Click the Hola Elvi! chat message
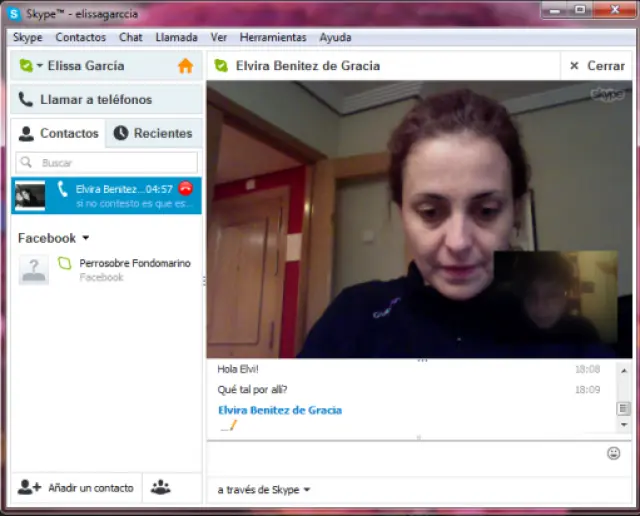 [238, 369]
